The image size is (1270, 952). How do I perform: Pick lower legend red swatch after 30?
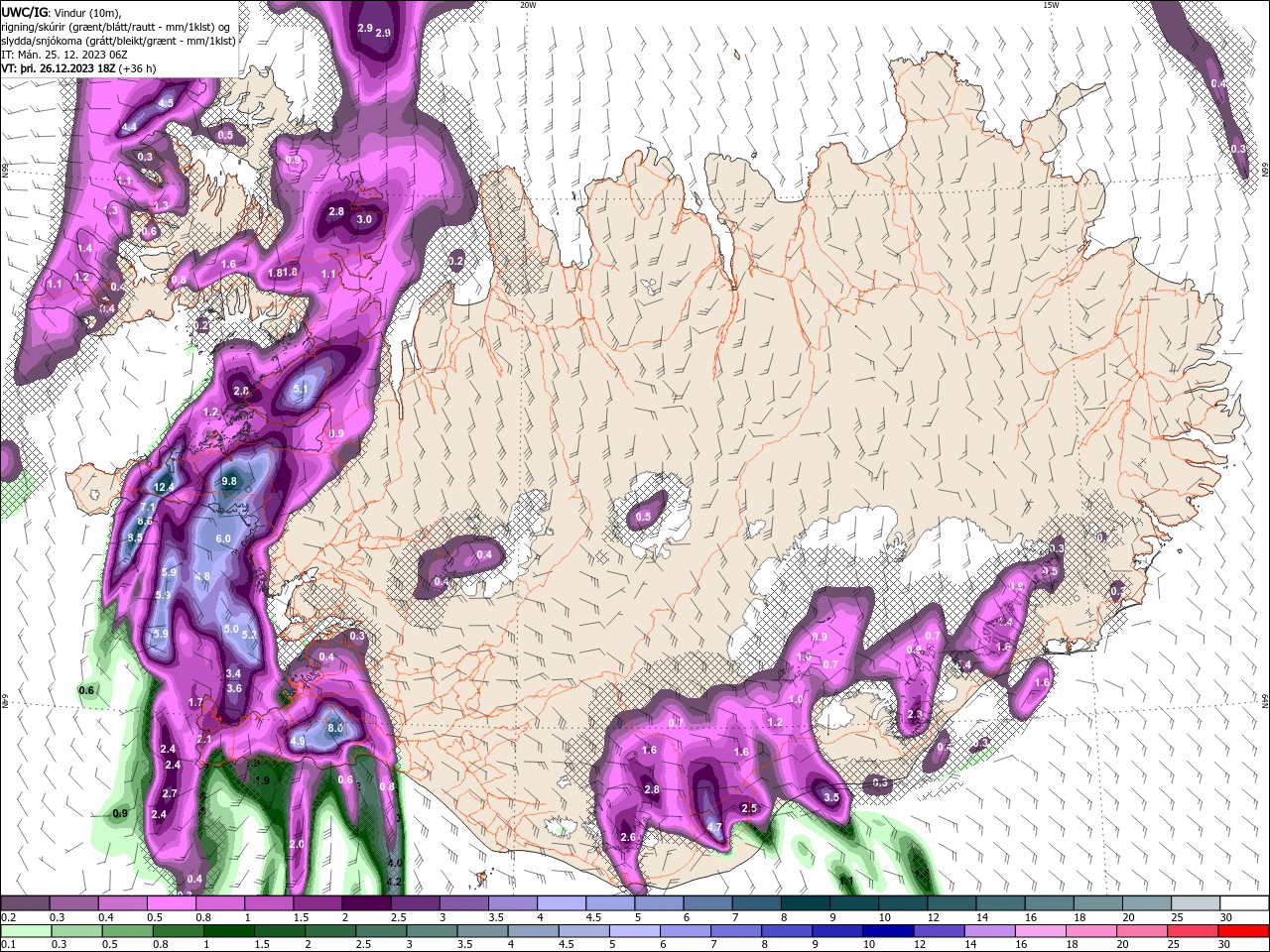pyautogui.click(x=1243, y=929)
